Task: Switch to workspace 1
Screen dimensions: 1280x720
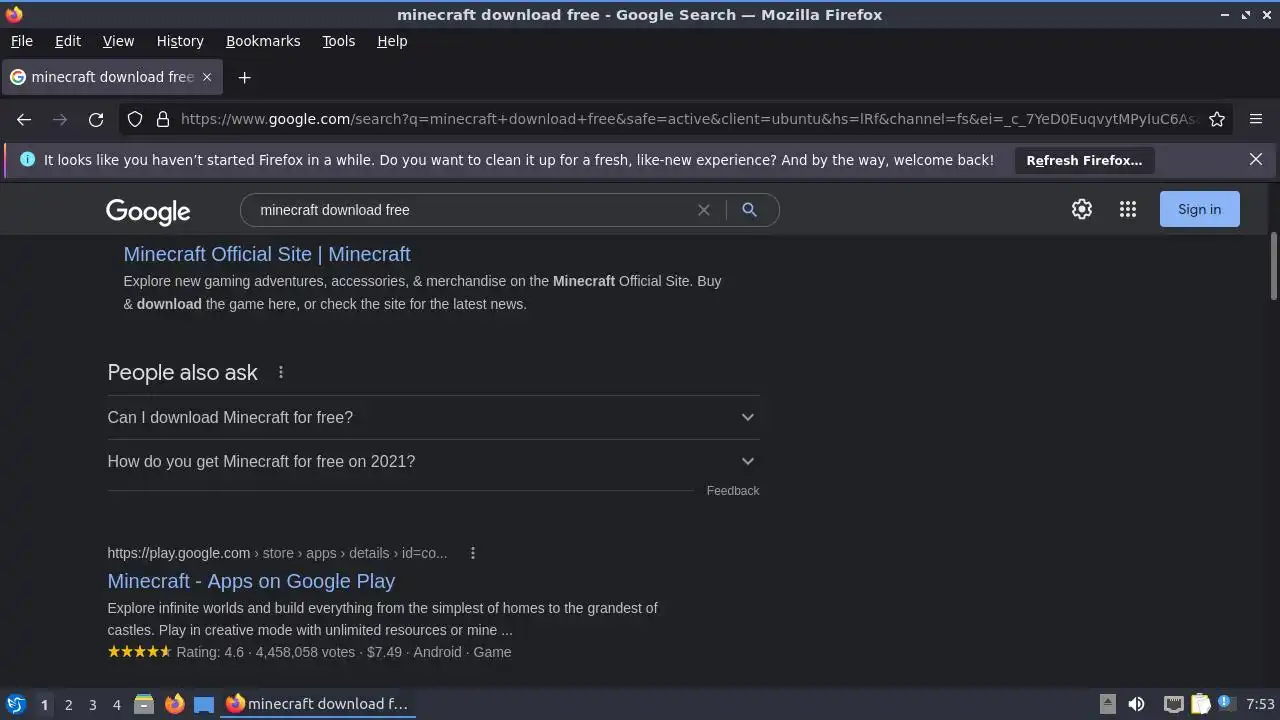Action: [44, 704]
